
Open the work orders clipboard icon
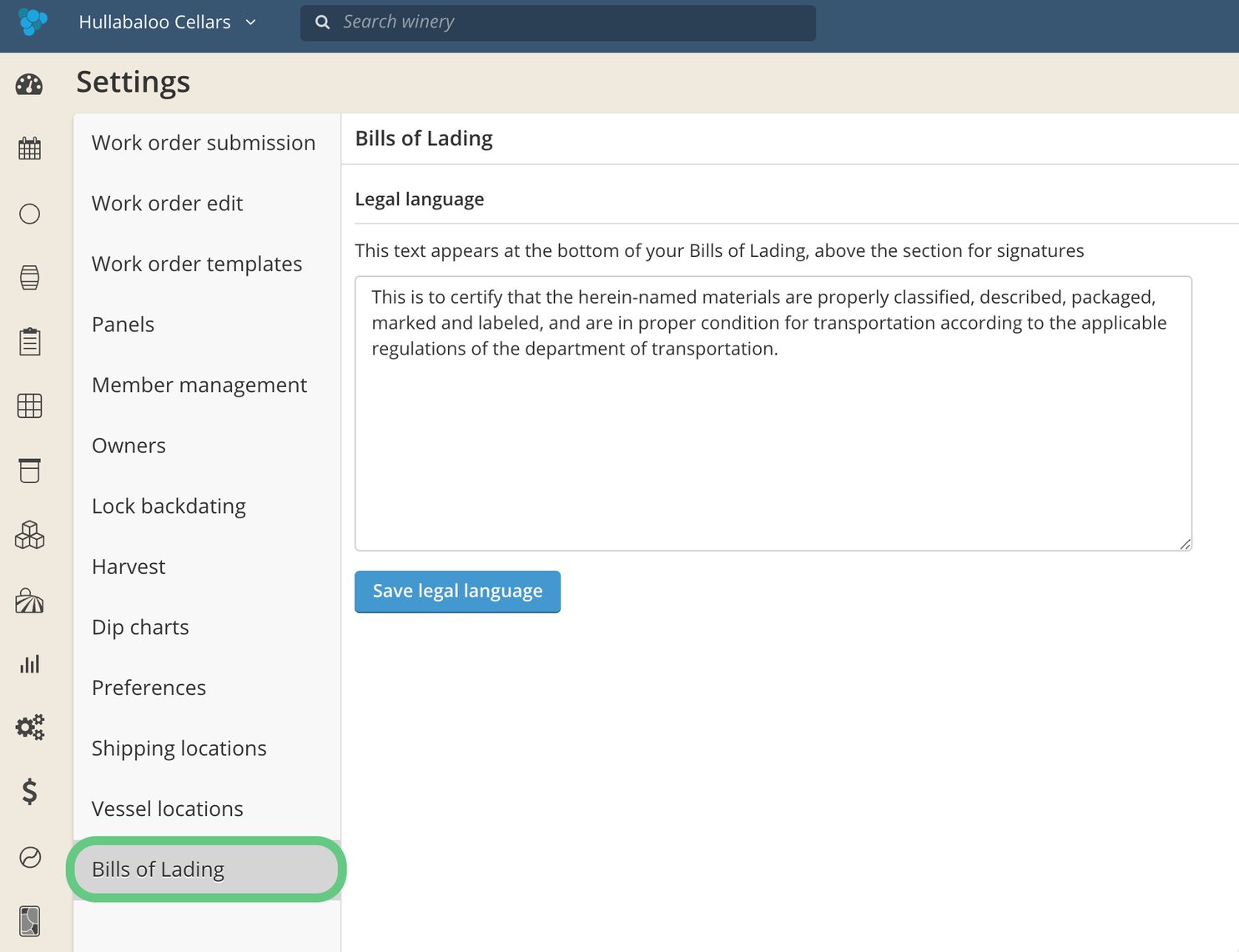pyautogui.click(x=30, y=341)
